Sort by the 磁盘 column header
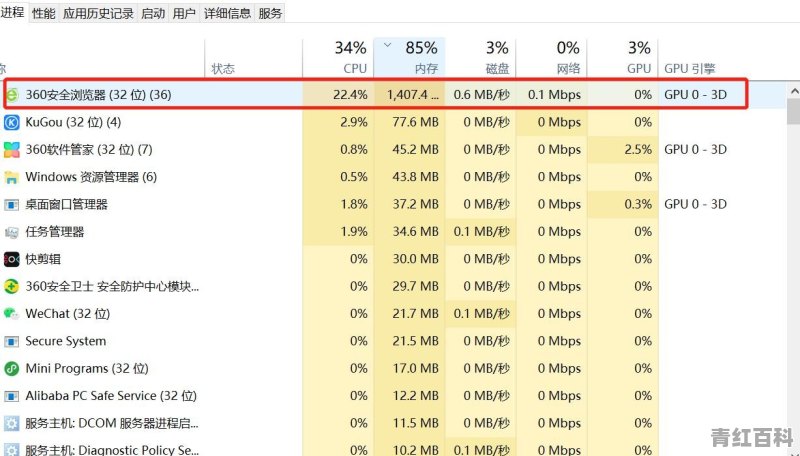The image size is (800, 456). (x=480, y=58)
